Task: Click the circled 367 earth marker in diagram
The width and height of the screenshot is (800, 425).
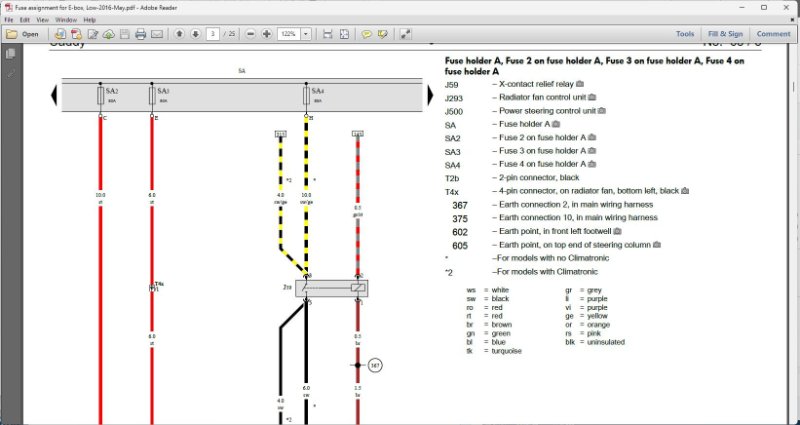Action: pos(375,365)
